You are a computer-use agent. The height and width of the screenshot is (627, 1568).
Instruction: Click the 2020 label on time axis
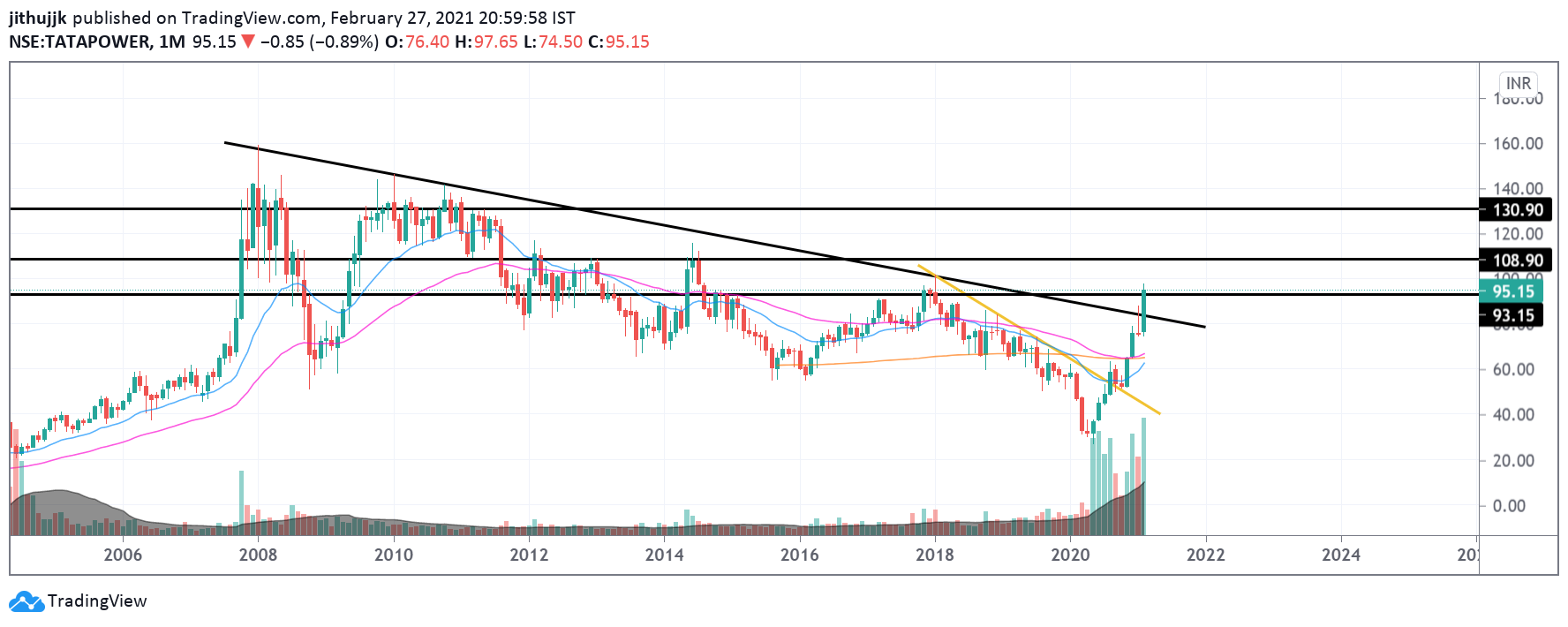[1070, 555]
